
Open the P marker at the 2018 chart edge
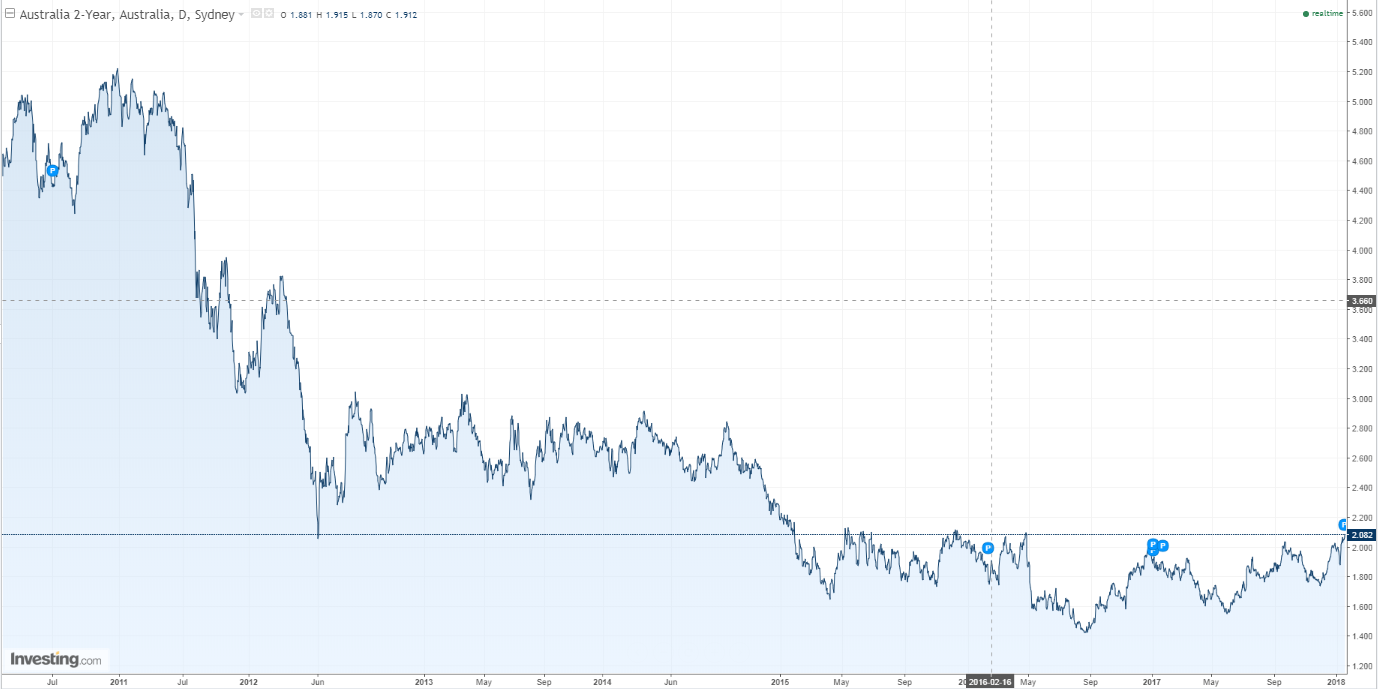coord(1343,524)
